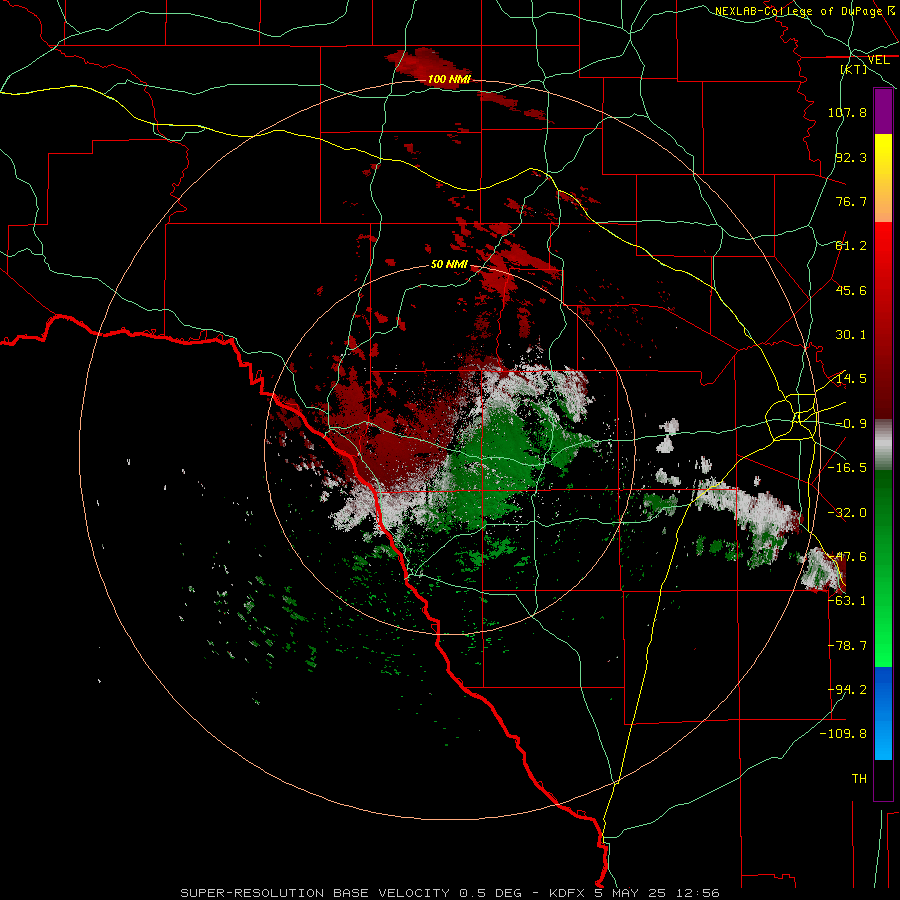Click the 107.8 velocity scale value

847,112
